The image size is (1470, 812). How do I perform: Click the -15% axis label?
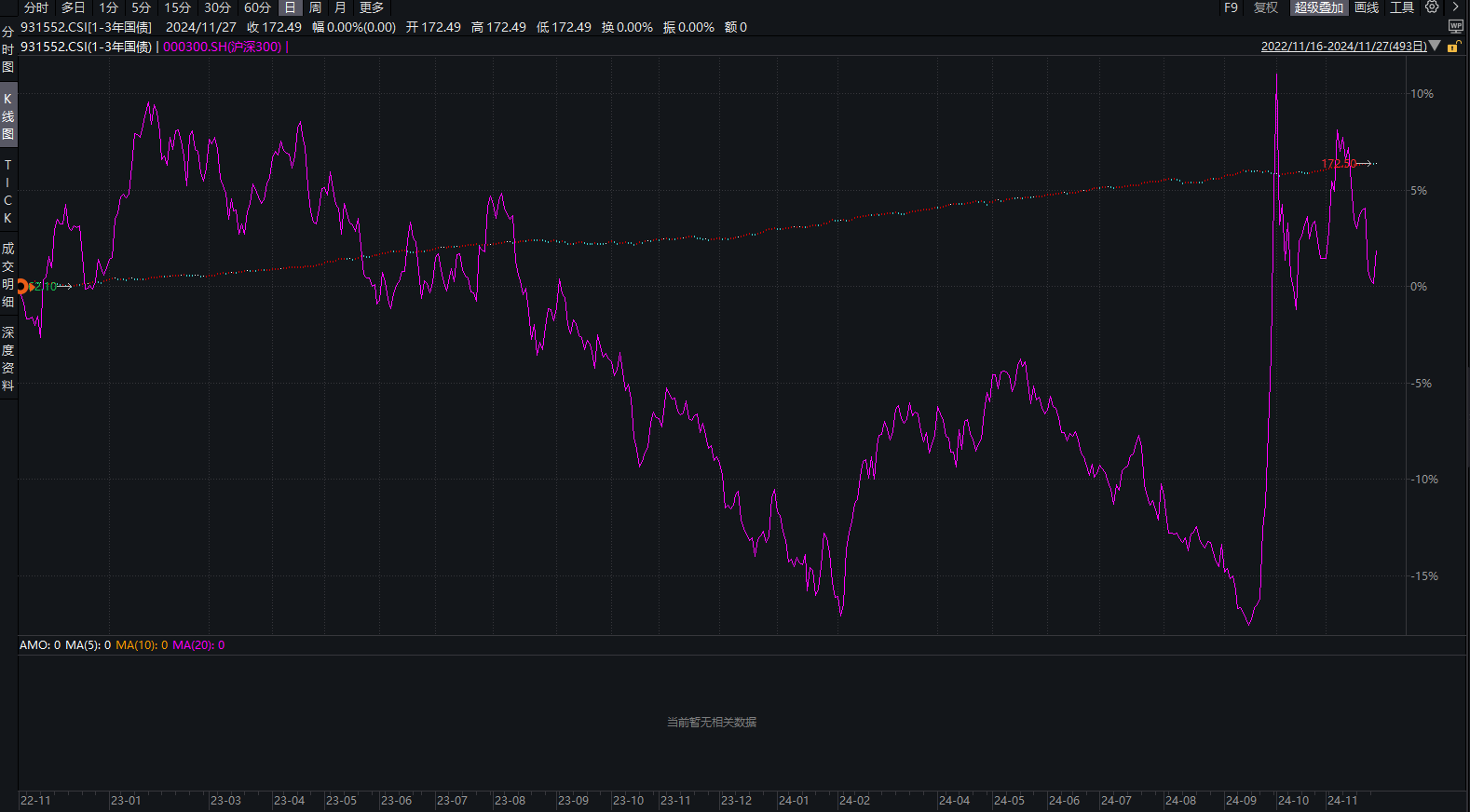(x=1423, y=576)
